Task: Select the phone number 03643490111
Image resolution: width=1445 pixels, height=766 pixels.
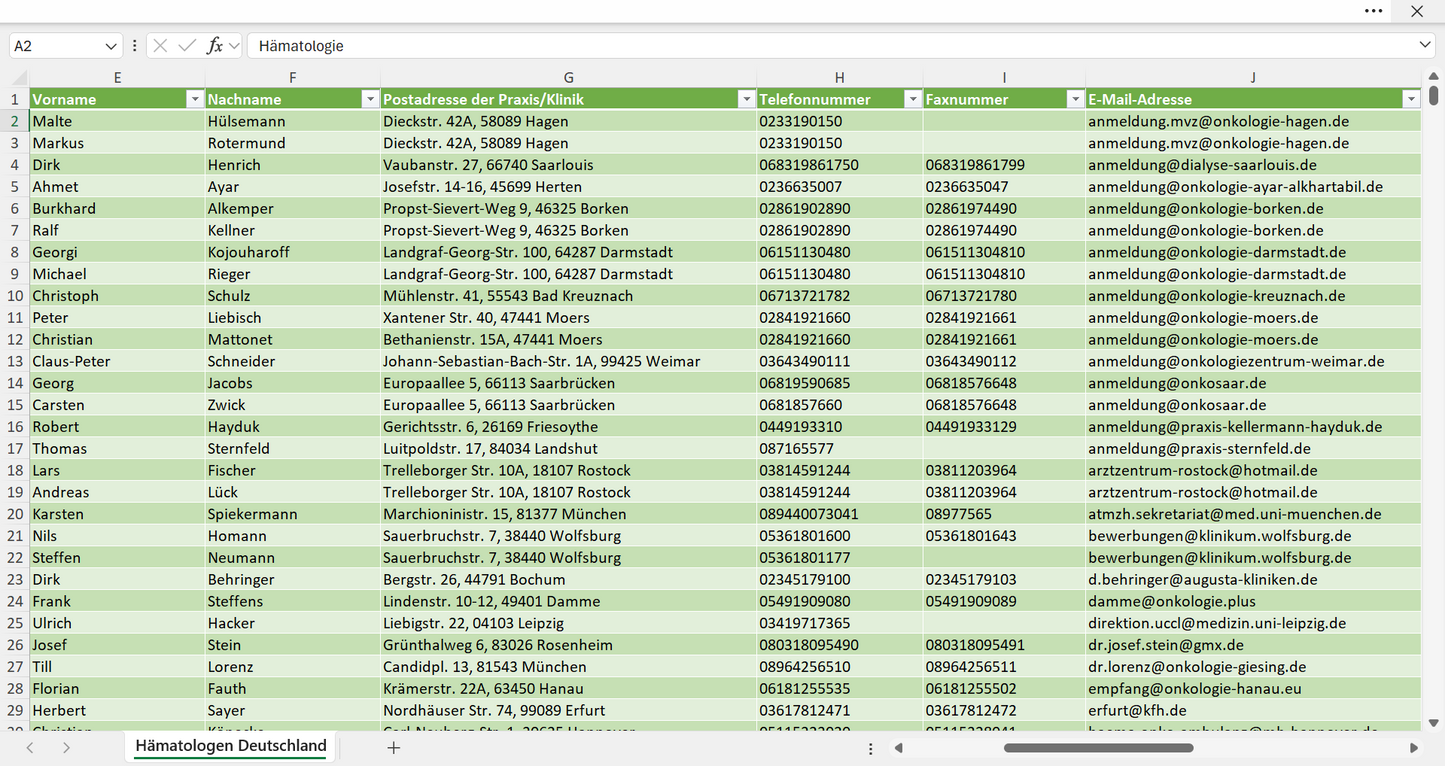Action: 840,361
